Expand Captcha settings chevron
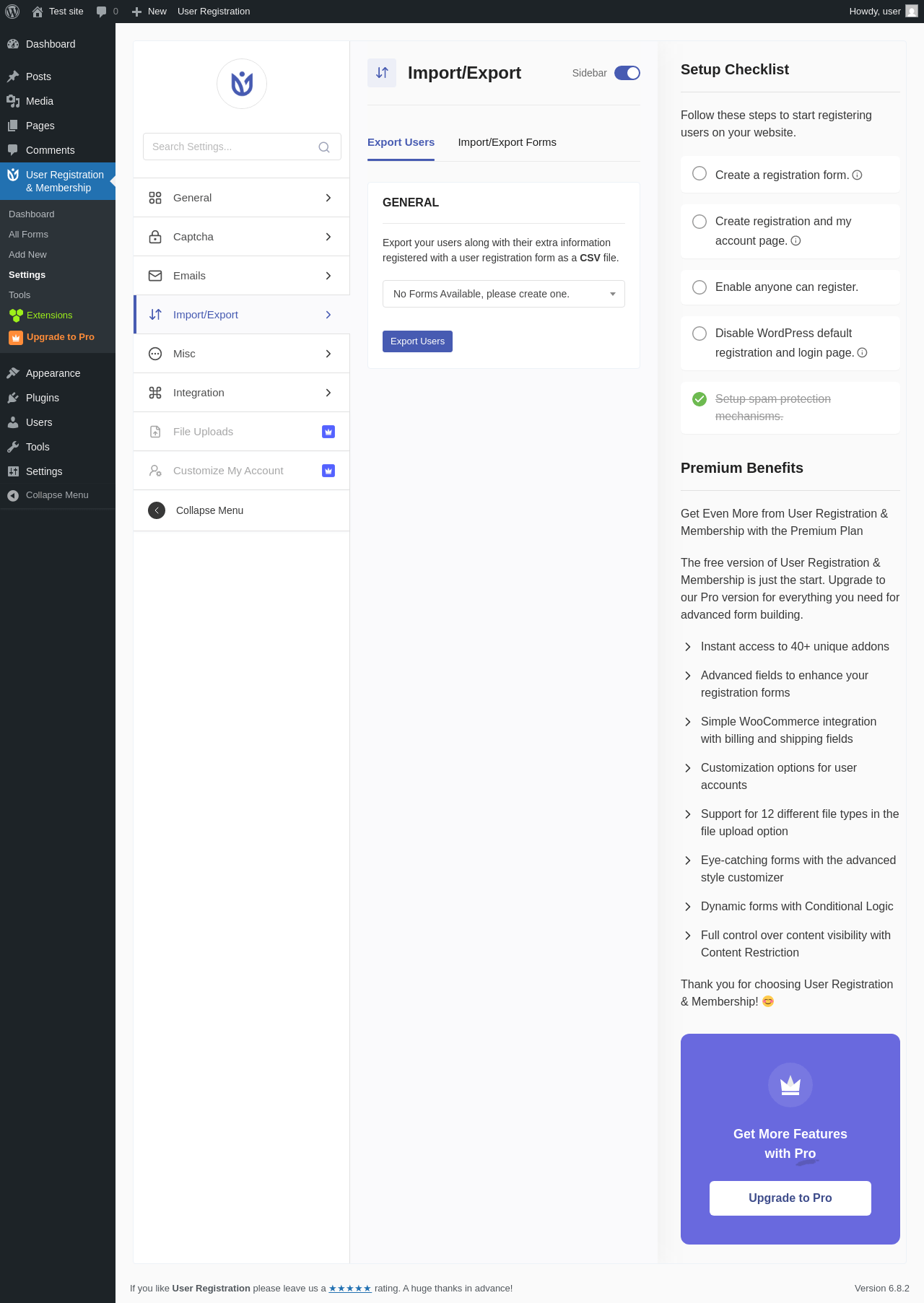 coord(328,237)
